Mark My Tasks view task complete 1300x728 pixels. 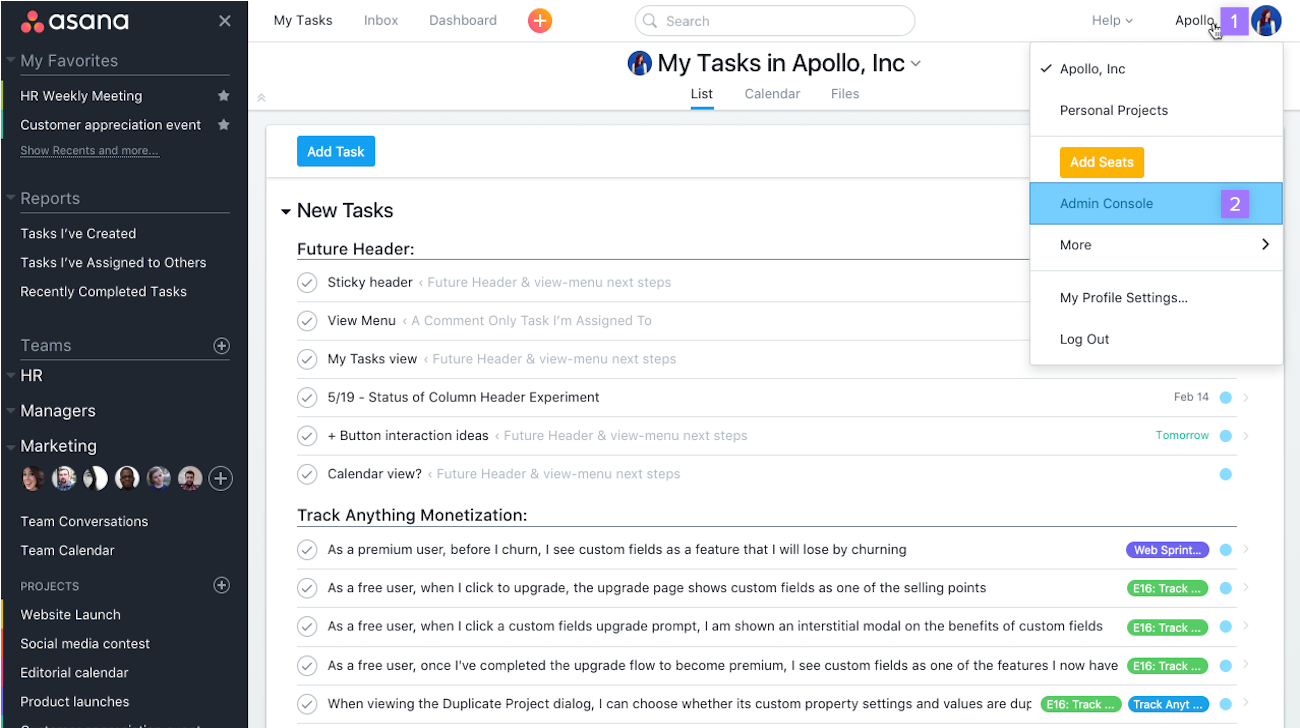307,359
